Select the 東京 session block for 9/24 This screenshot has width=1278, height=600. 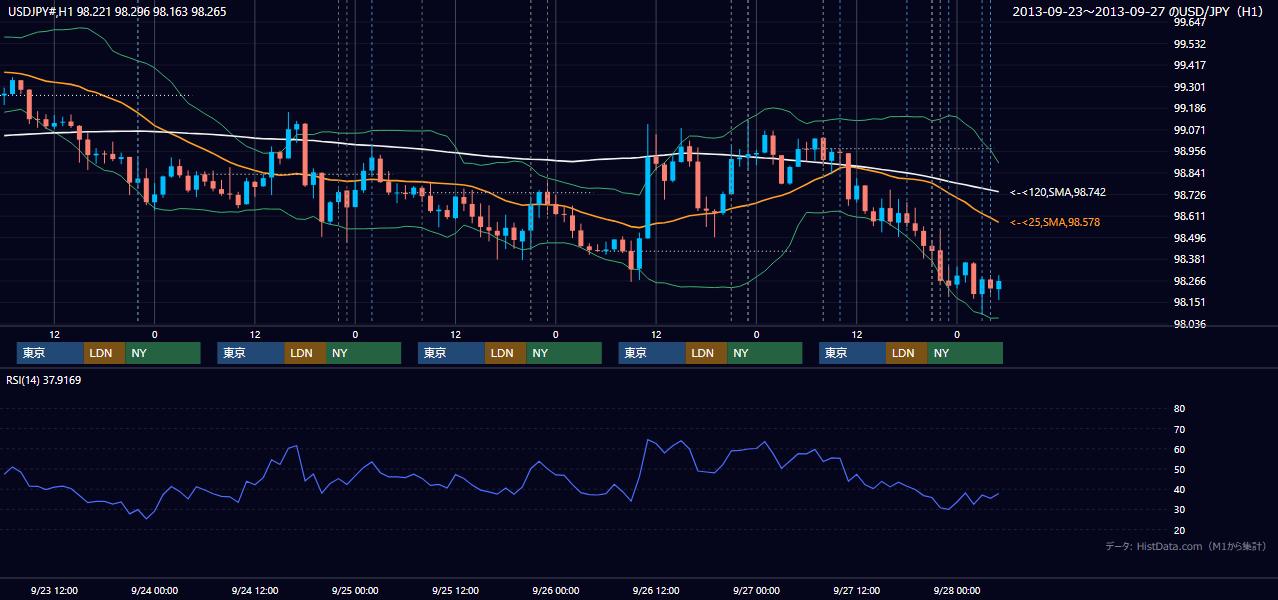251,353
